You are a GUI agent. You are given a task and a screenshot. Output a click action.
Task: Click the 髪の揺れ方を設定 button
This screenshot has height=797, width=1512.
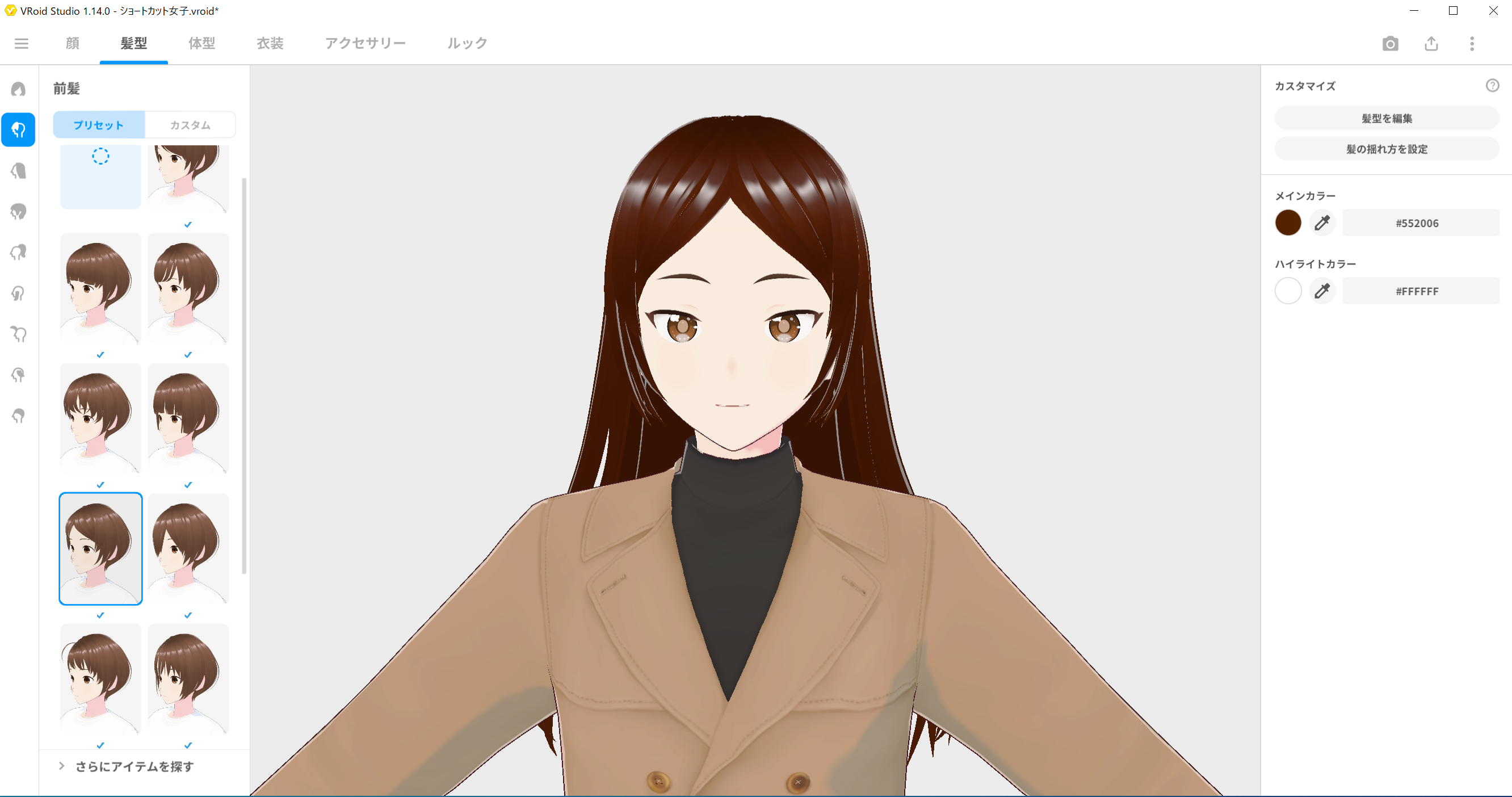click(1387, 149)
